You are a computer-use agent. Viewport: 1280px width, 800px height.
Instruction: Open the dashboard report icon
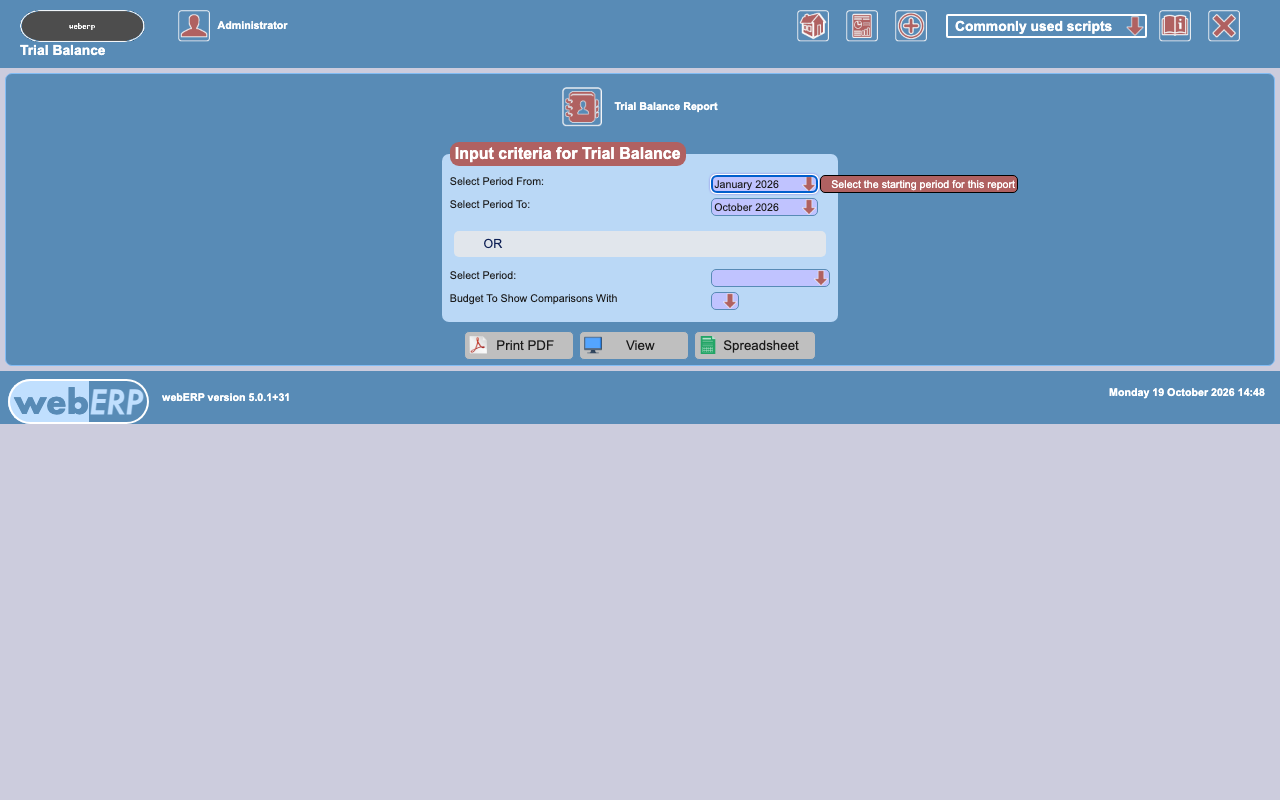(862, 26)
